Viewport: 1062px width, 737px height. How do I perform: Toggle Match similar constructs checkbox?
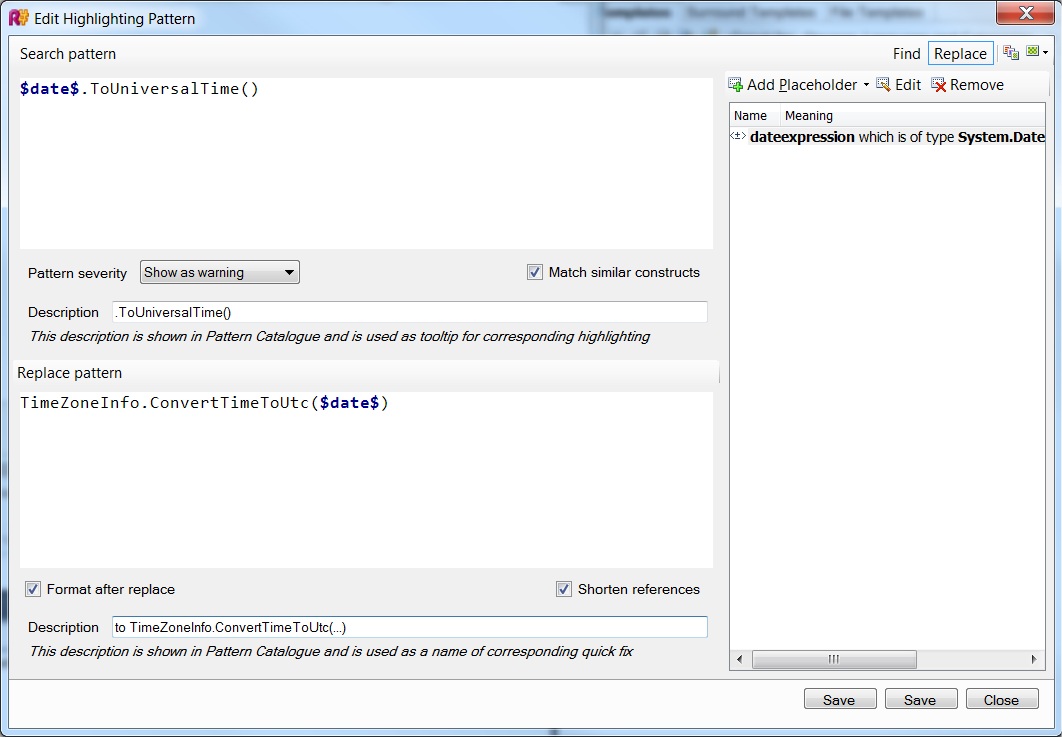tap(534, 272)
